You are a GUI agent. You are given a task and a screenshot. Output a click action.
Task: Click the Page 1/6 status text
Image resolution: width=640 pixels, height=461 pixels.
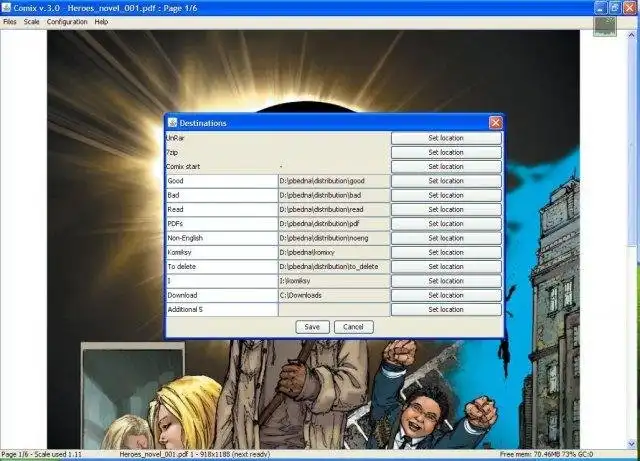[41, 454]
